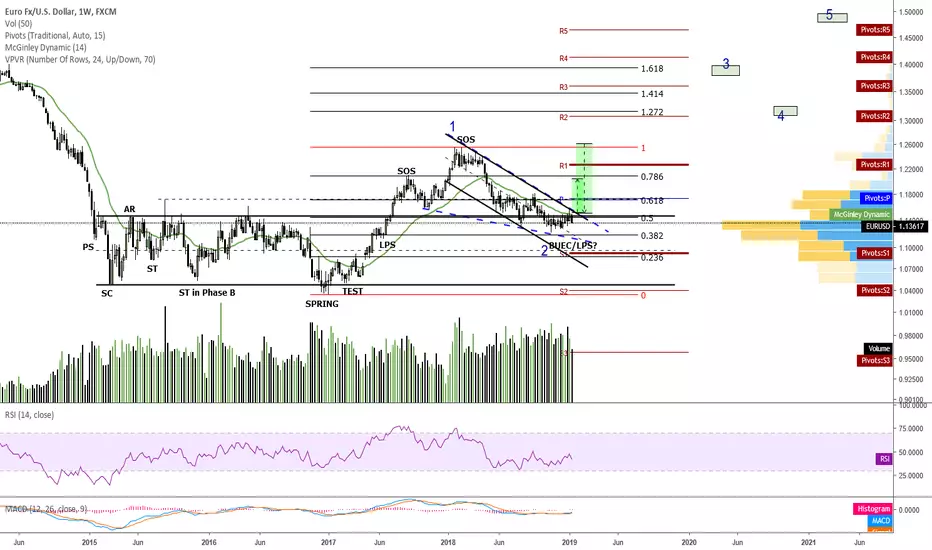The height and width of the screenshot is (550, 932).
Task: Click the Pivots:R1 price scale label
Action: [x=874, y=165]
